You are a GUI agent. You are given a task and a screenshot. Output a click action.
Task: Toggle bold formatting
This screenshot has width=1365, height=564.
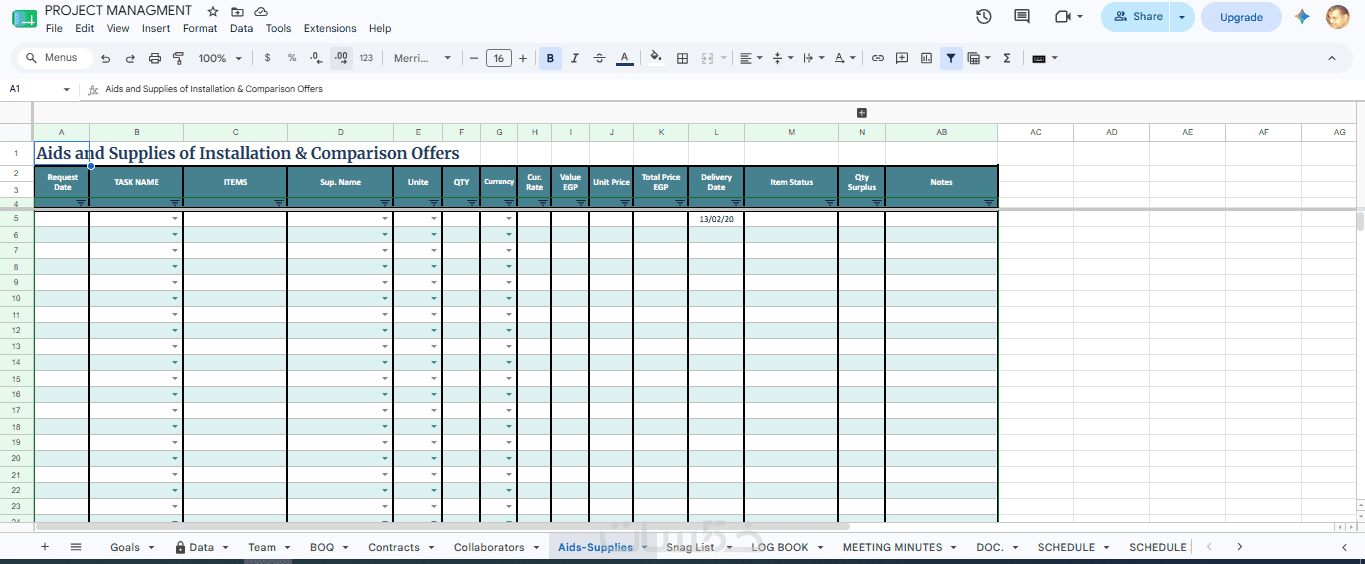pyautogui.click(x=550, y=58)
